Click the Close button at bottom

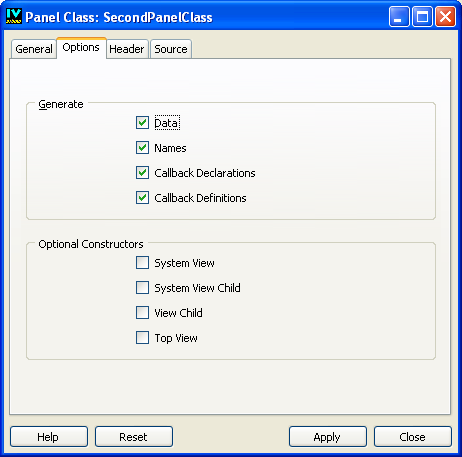[x=413, y=437]
